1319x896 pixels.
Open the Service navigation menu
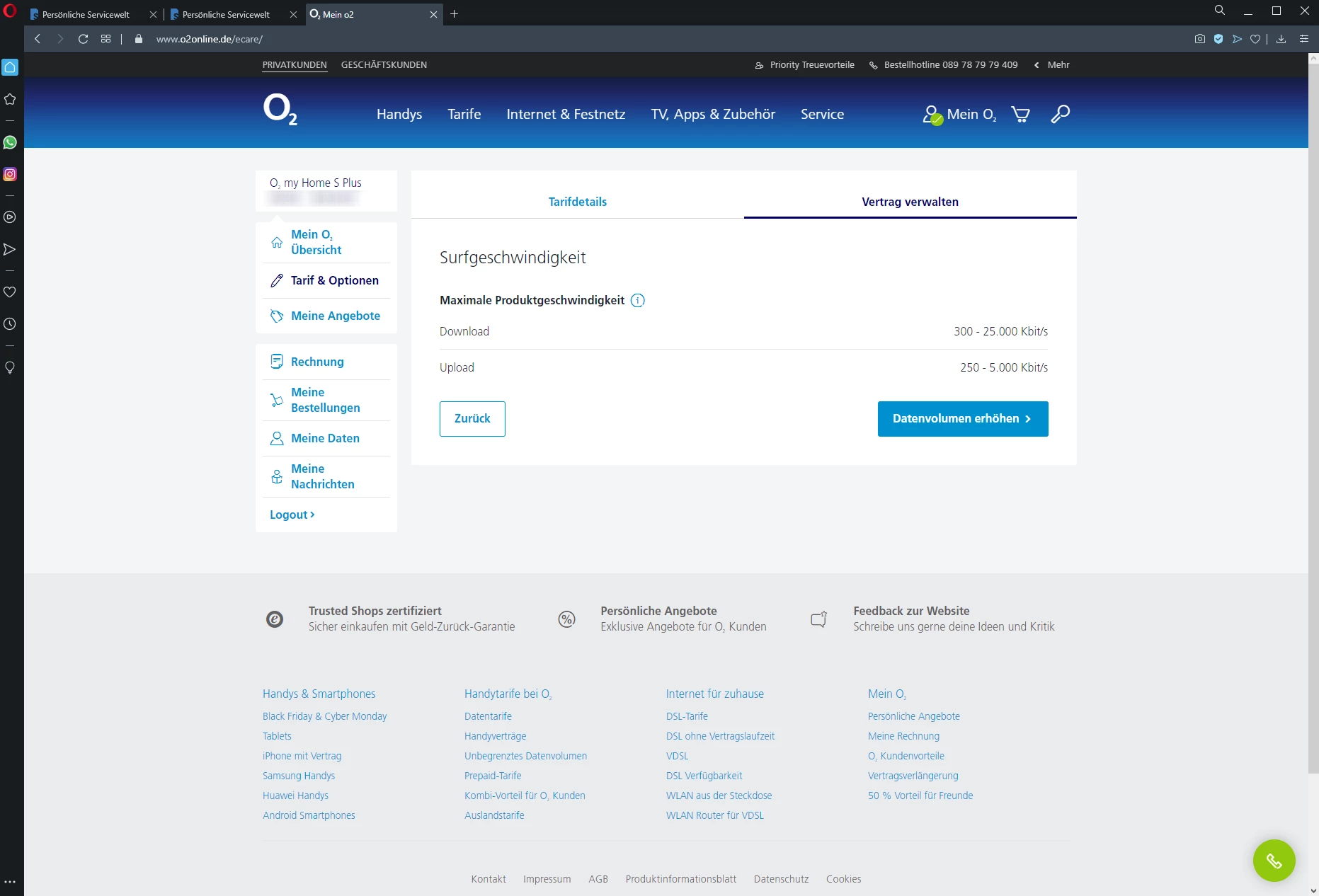coord(822,114)
